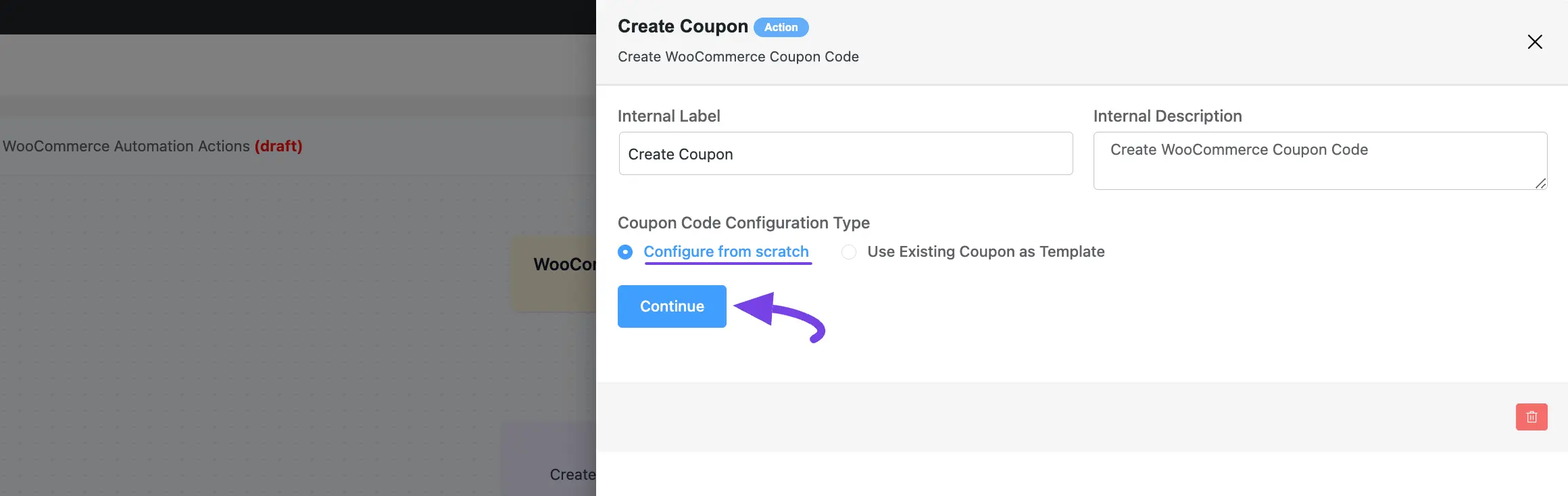Select the Create action node on the canvas
This screenshot has width=1568, height=496.
pos(549,460)
